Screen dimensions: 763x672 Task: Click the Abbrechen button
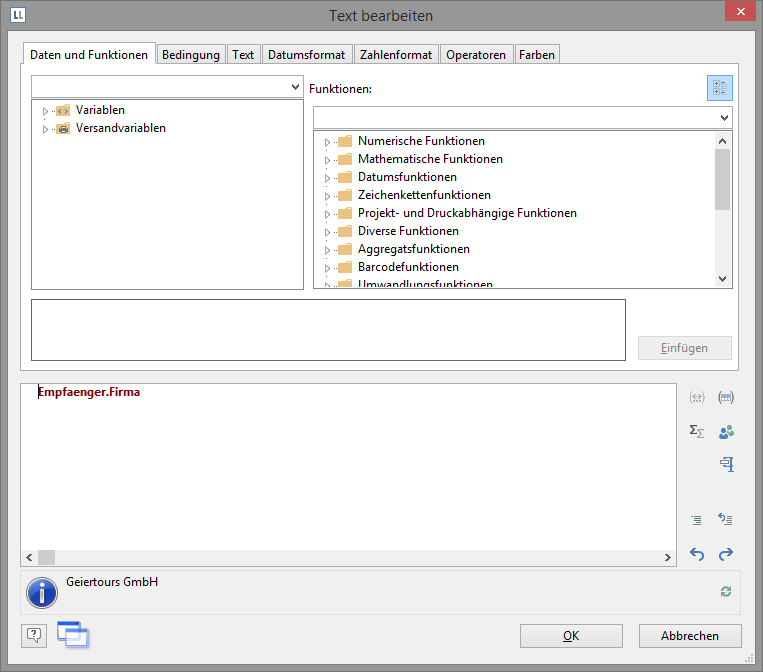click(690, 636)
